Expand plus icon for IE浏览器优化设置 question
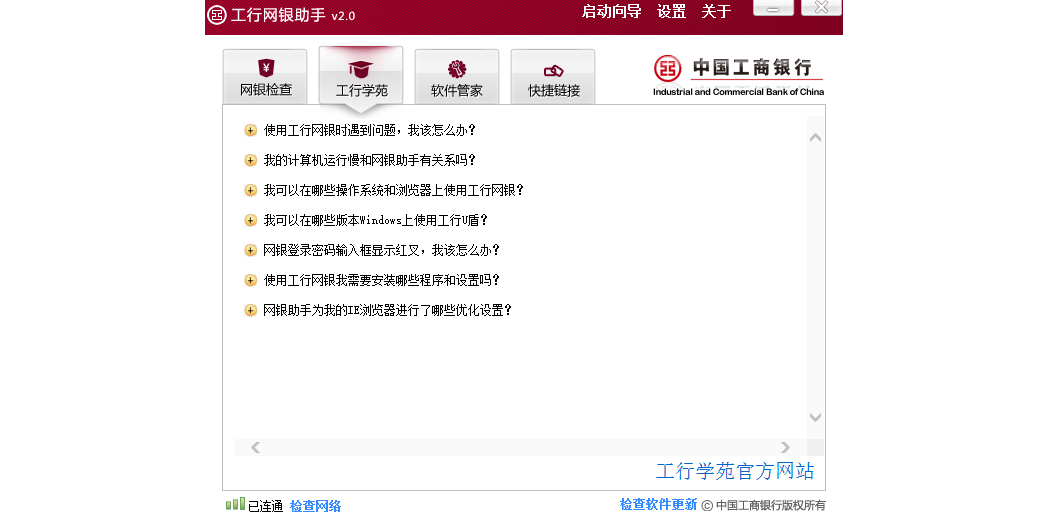The width and height of the screenshot is (1048, 524). click(251, 310)
